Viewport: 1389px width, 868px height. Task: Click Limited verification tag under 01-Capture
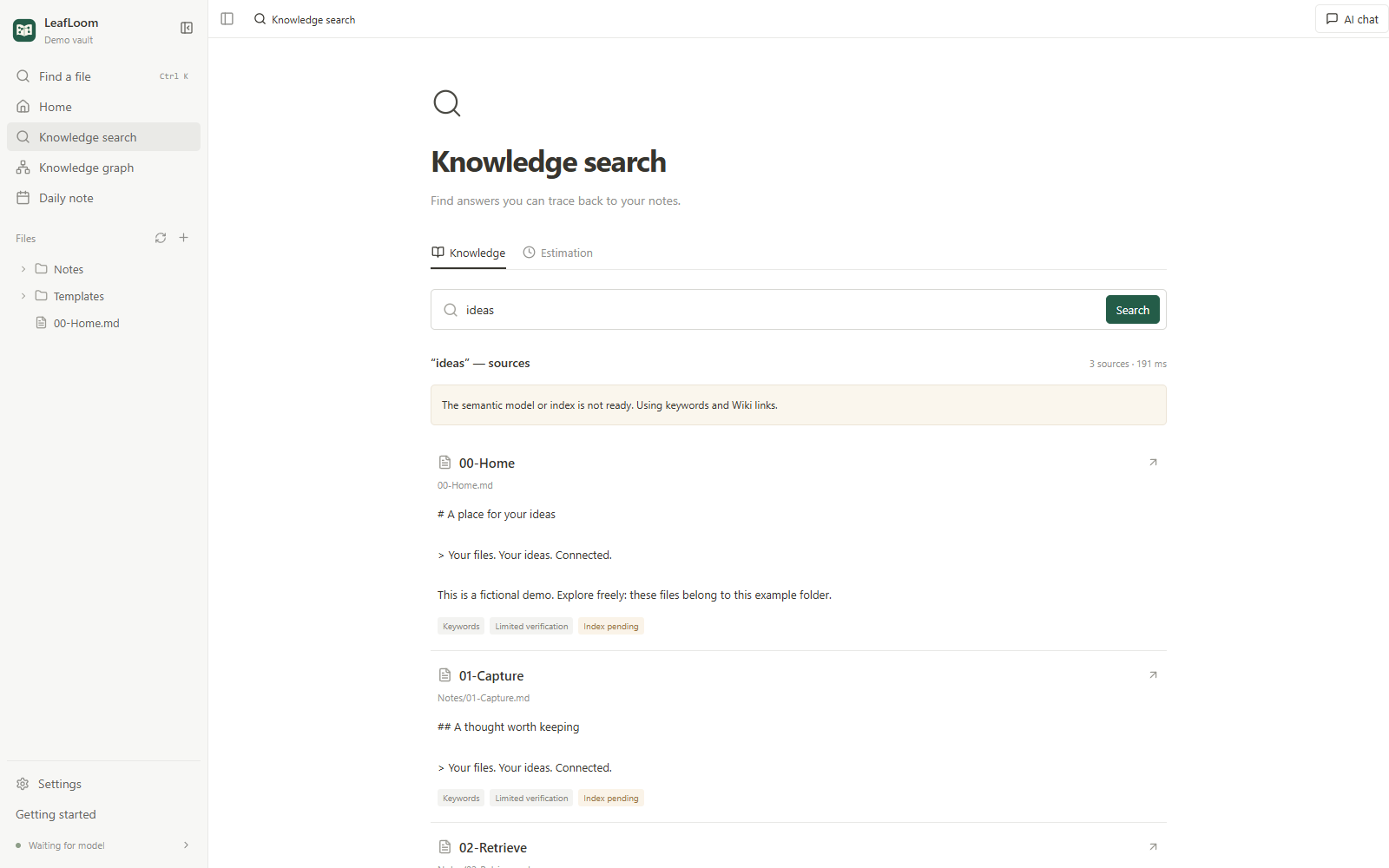click(531, 798)
